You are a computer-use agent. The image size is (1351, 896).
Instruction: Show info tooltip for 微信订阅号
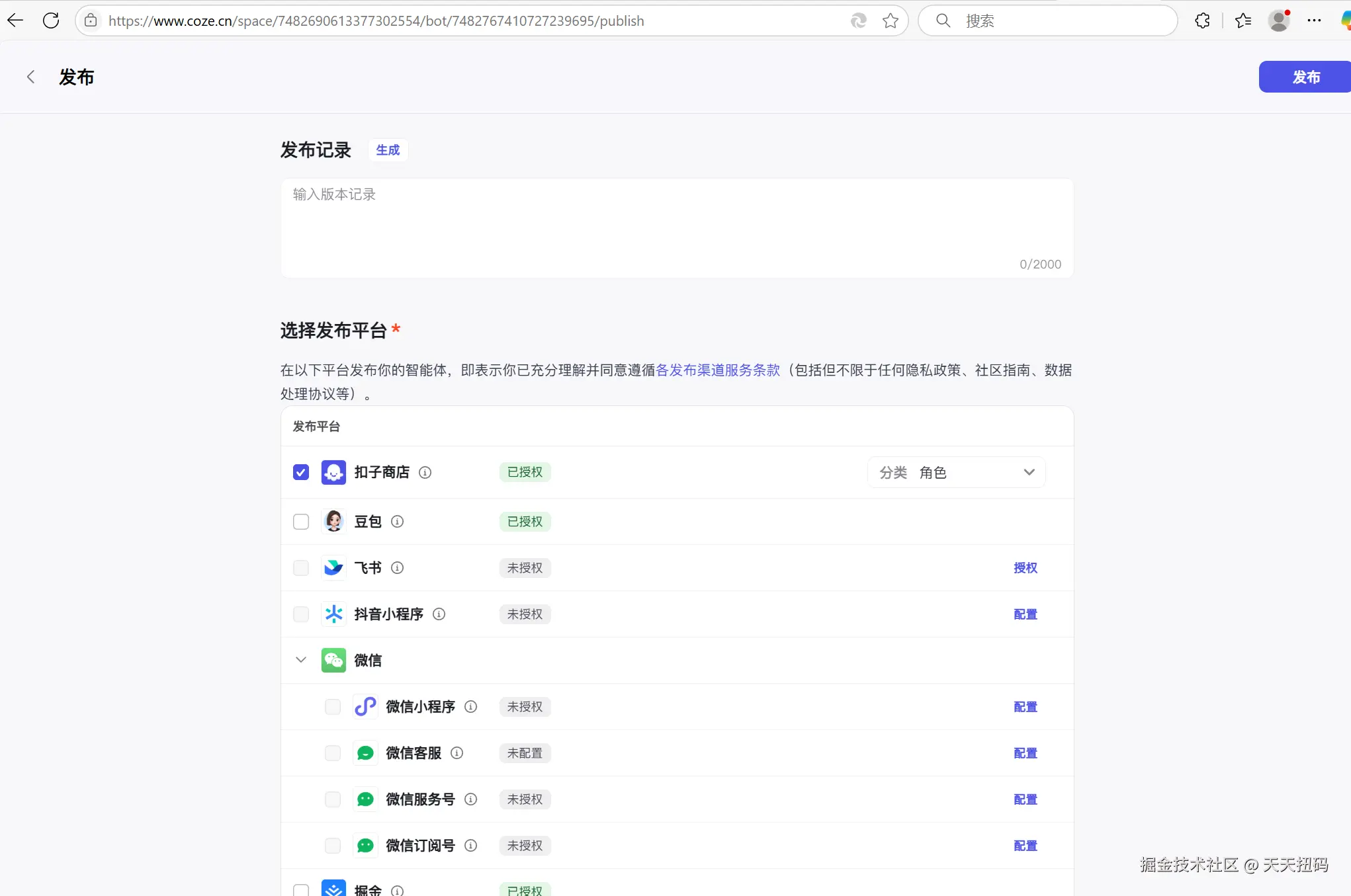470,846
